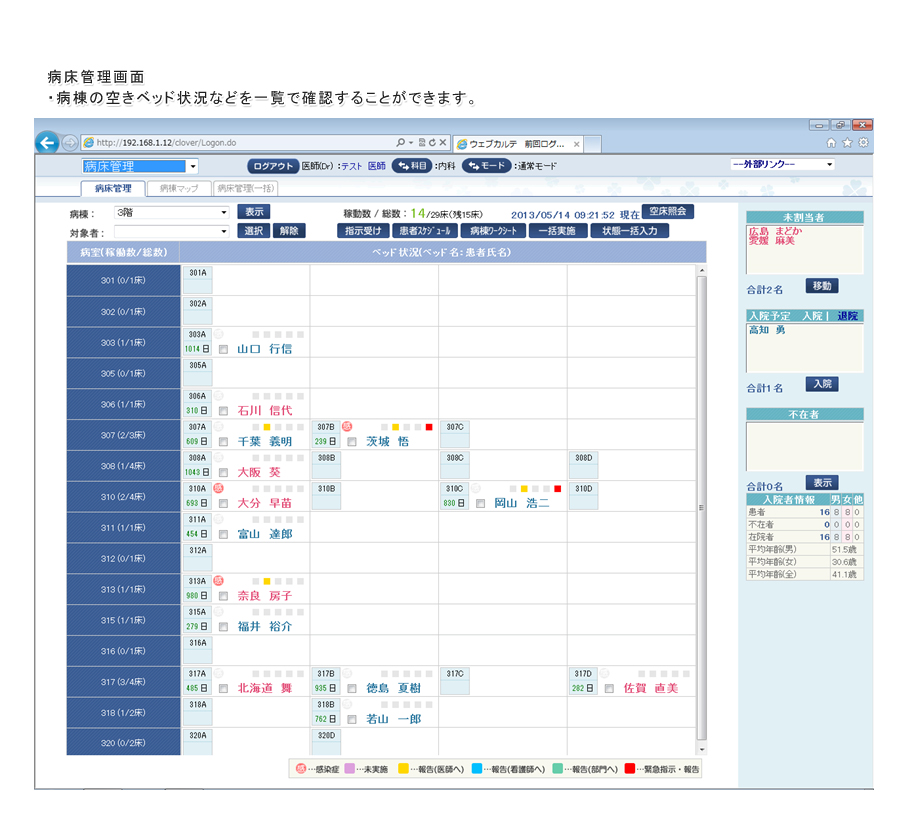The width and height of the screenshot is (921, 822).
Task: Tick checkbox for patient 大分 早苗
Action: (x=223, y=504)
